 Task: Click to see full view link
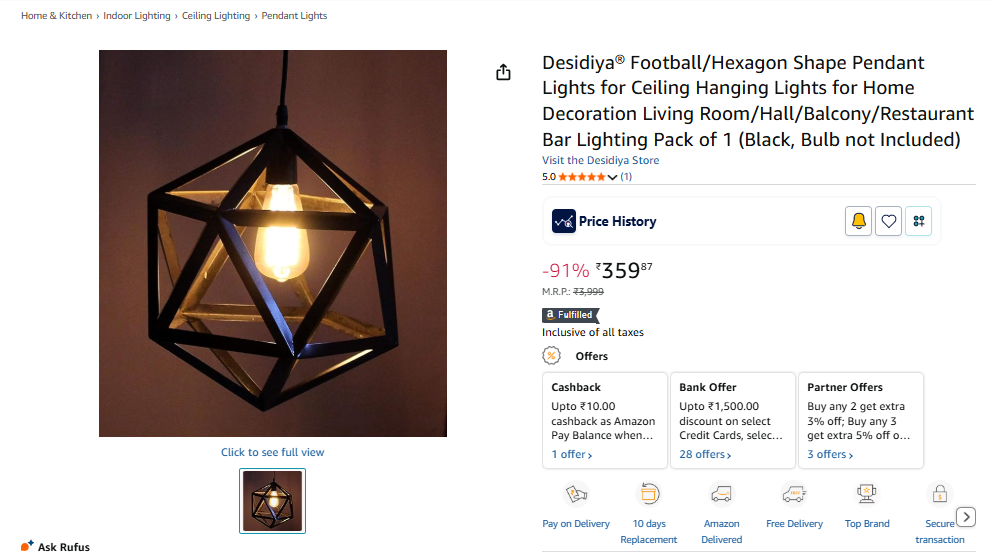coord(272,452)
